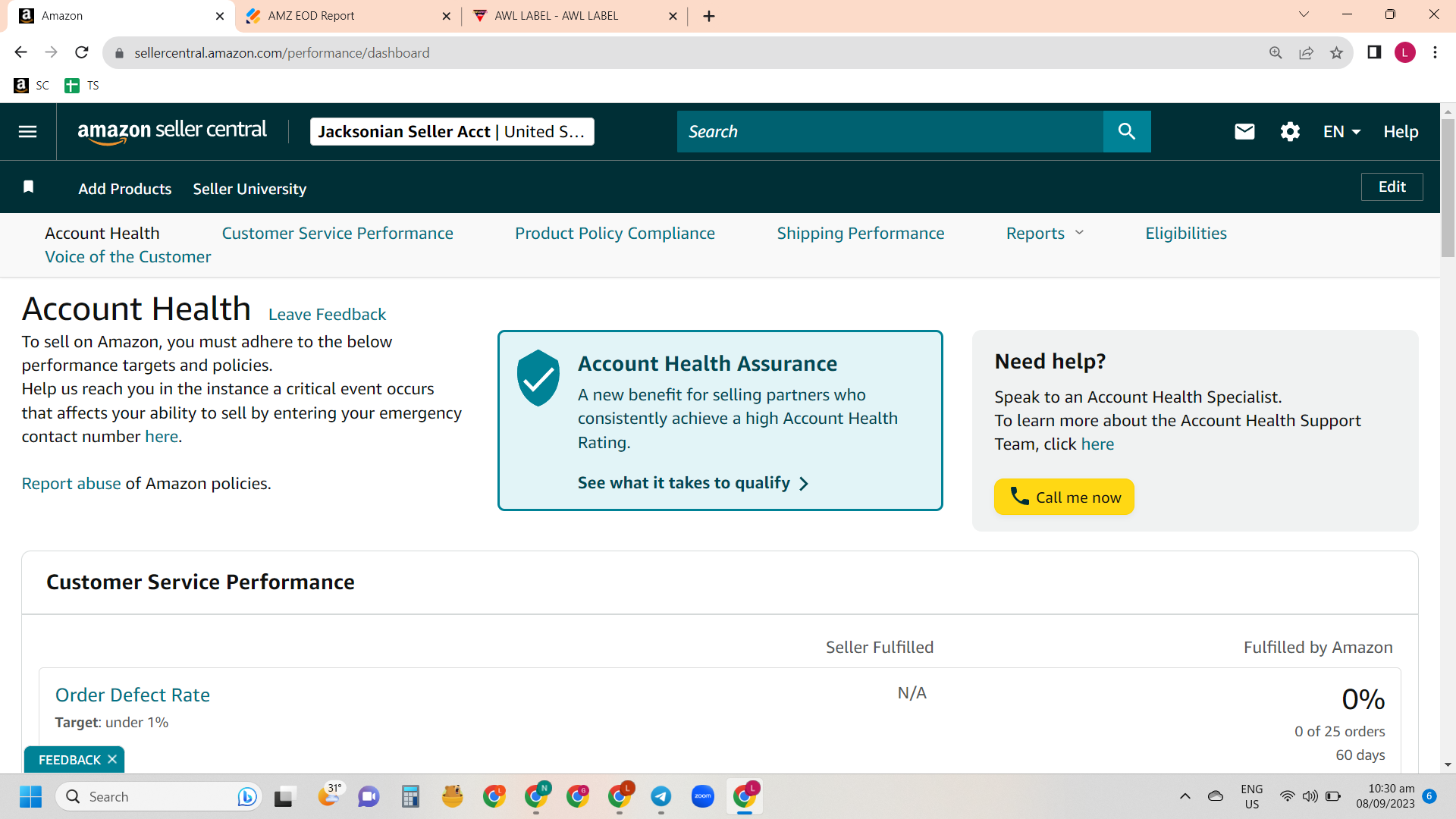
Task: Open Calculator from the taskbar
Action: coord(410,796)
